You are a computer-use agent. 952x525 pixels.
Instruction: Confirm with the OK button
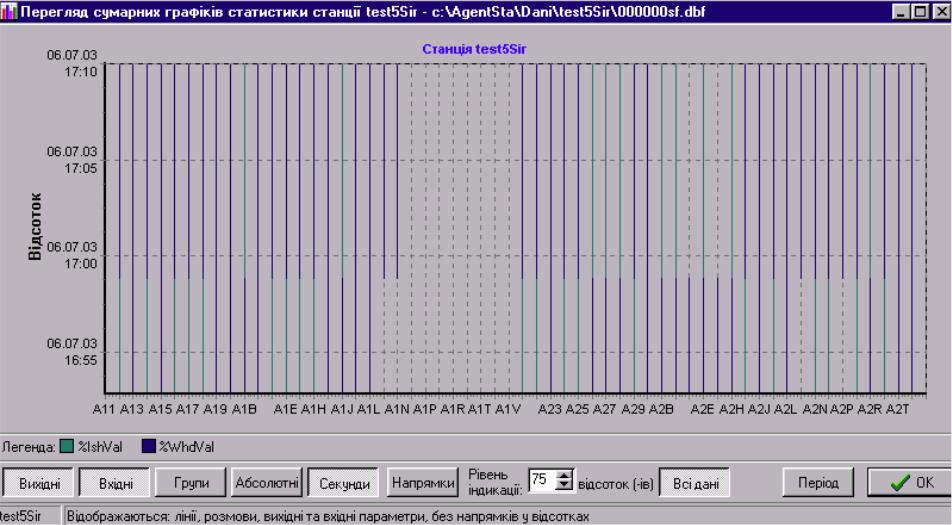909,483
